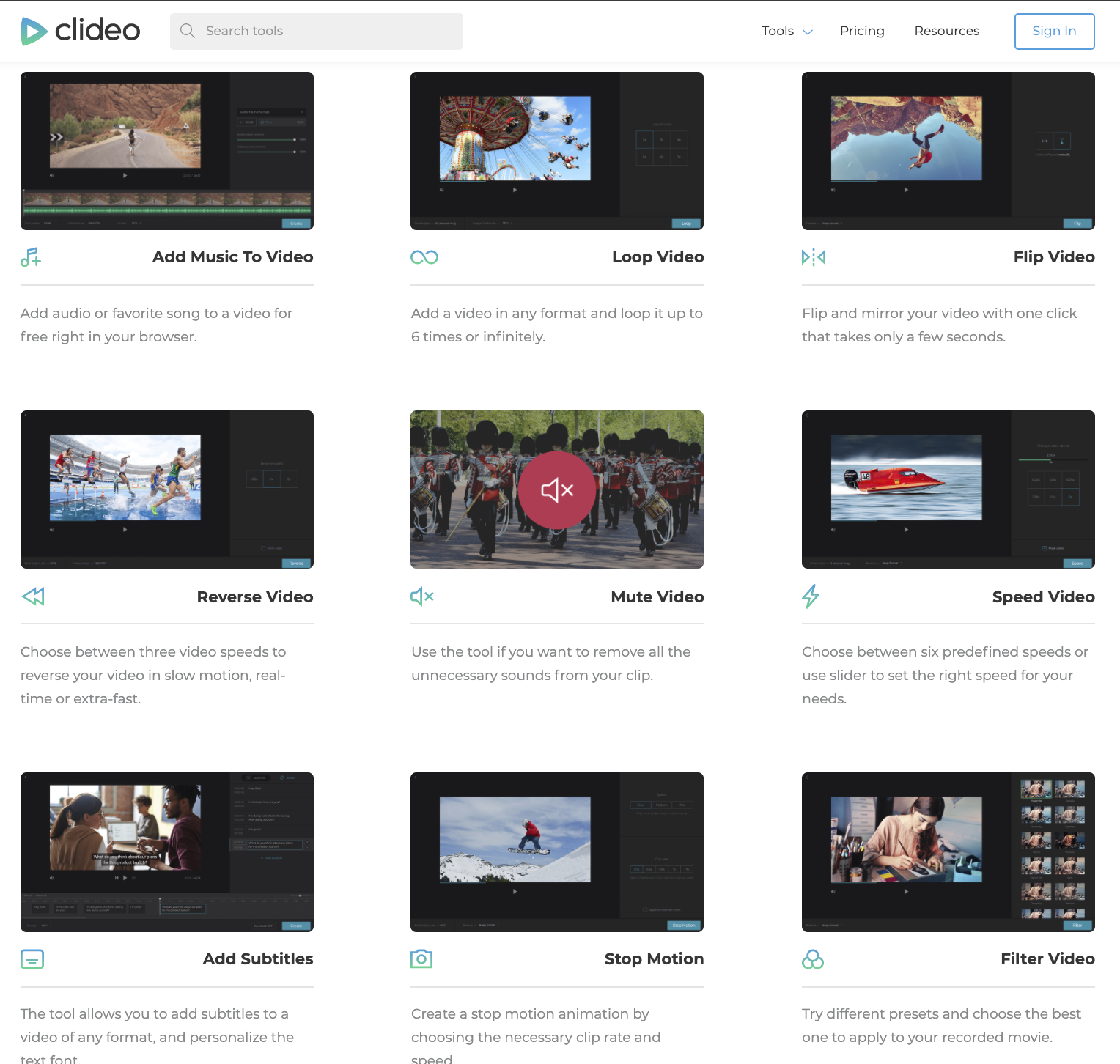The width and height of the screenshot is (1120, 1064).
Task: Click the Loop Video infinity icon
Action: coord(424,257)
